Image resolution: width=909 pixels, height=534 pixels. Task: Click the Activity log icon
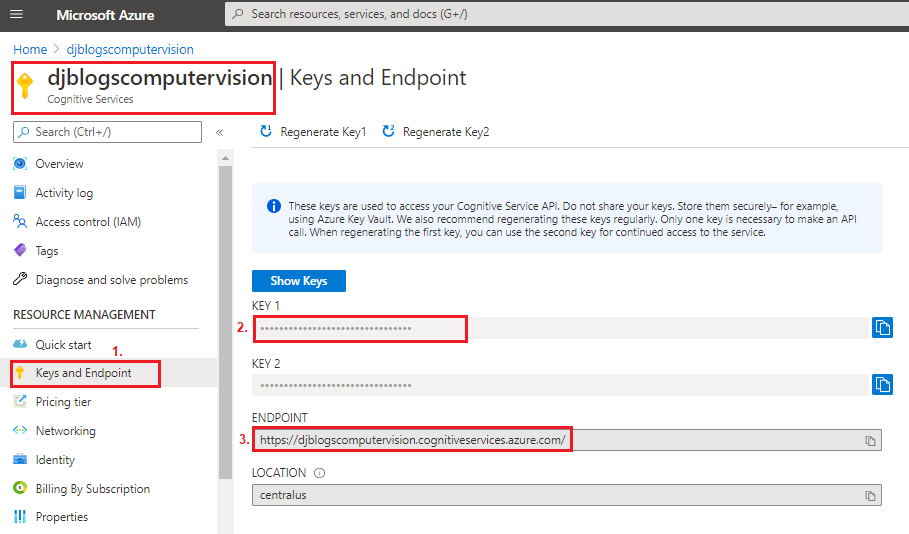point(20,192)
